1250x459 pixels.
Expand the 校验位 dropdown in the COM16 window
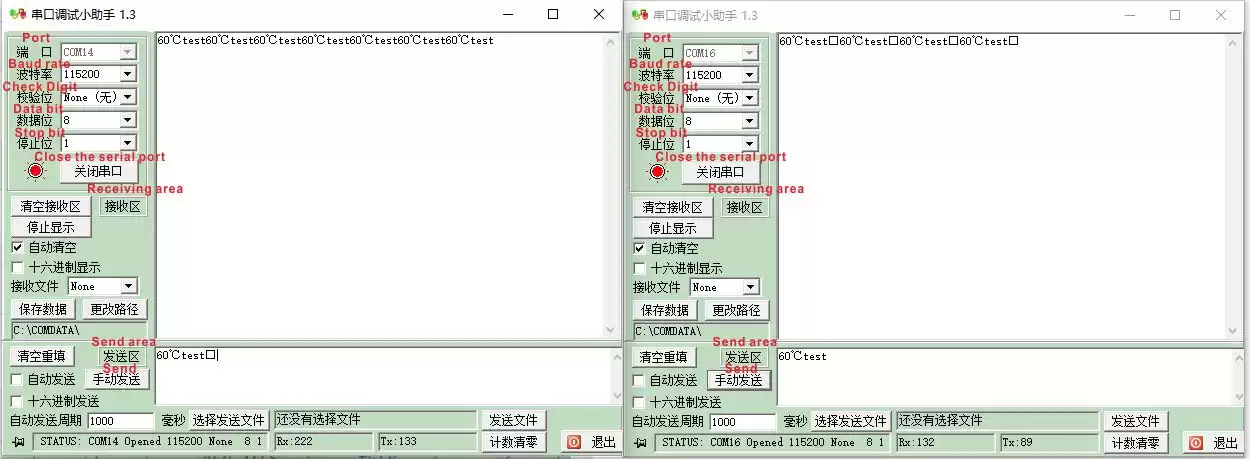[749, 98]
